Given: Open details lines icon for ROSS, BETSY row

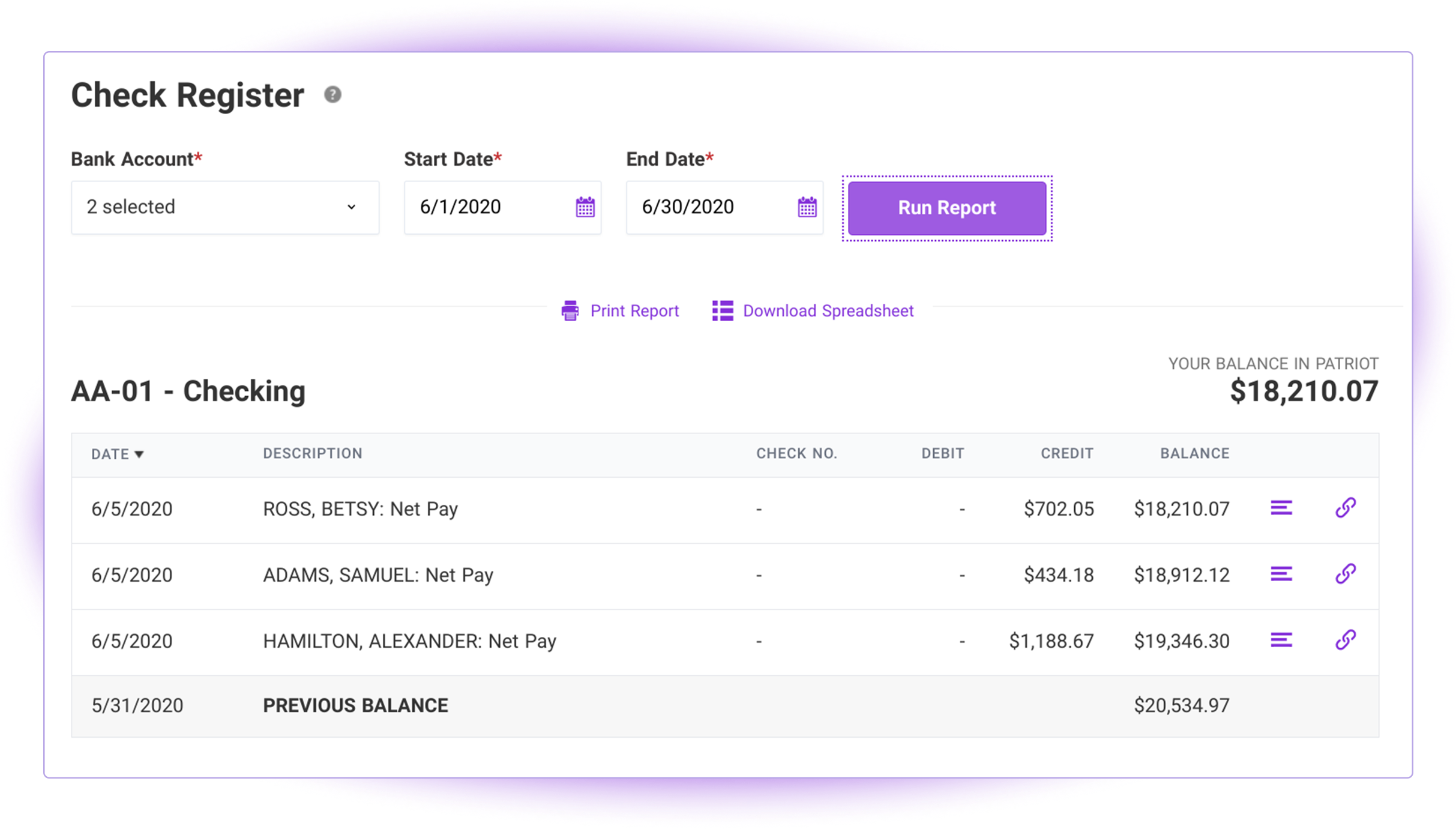Looking at the screenshot, I should coord(1281,508).
